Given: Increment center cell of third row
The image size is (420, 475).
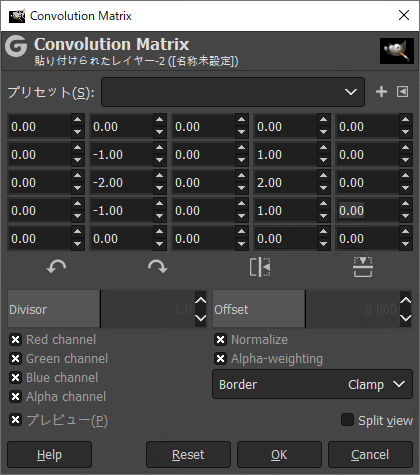Looking at the screenshot, I should (x=241, y=176).
